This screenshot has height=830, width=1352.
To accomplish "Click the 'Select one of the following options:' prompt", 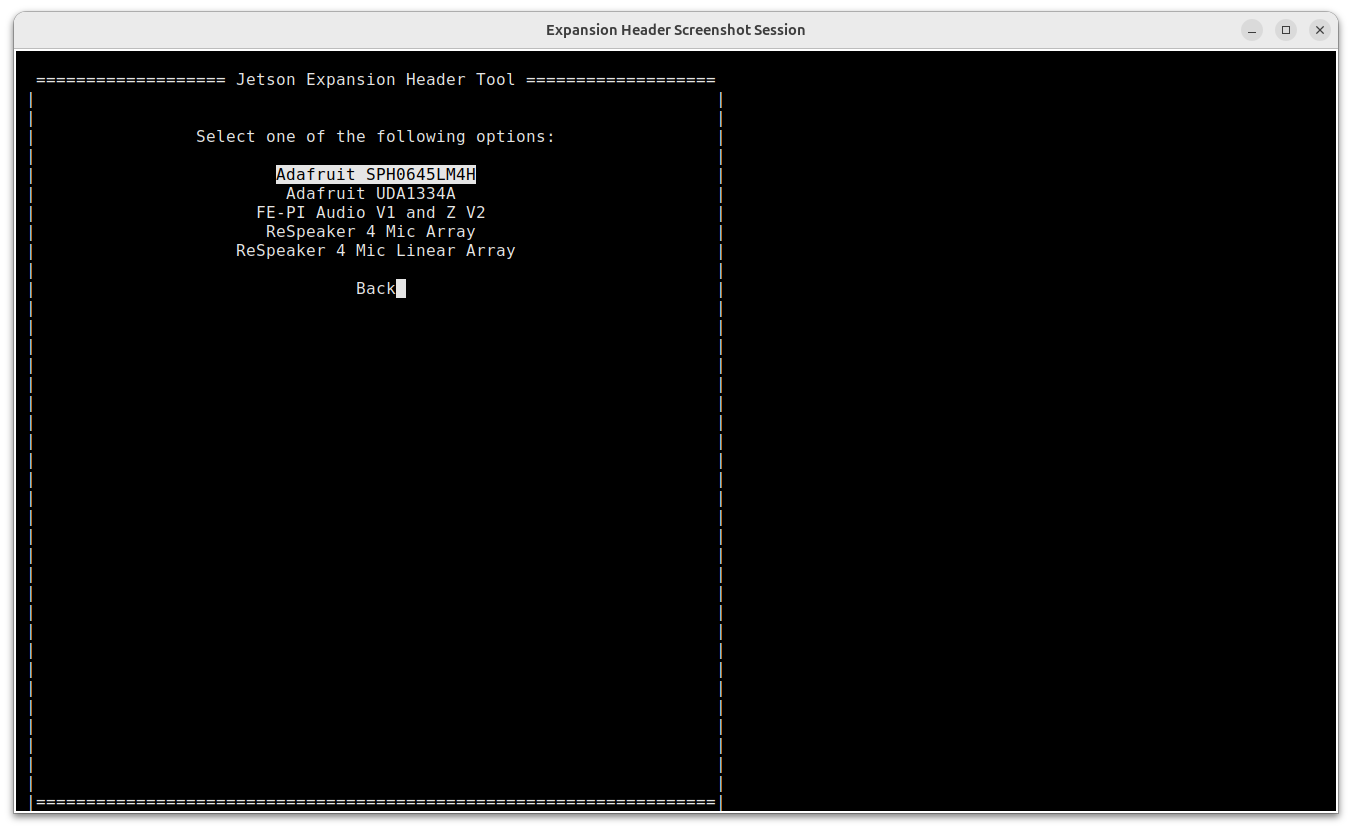I will coord(376,137).
